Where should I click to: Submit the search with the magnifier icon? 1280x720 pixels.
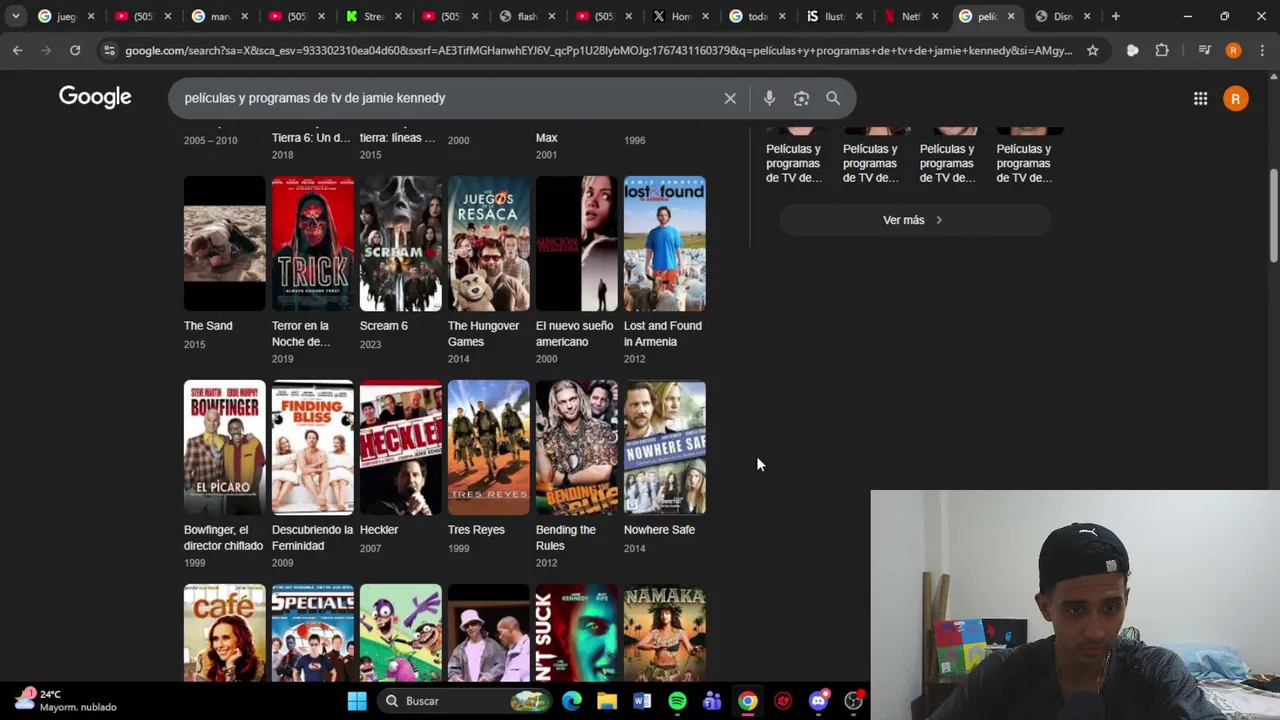point(833,98)
